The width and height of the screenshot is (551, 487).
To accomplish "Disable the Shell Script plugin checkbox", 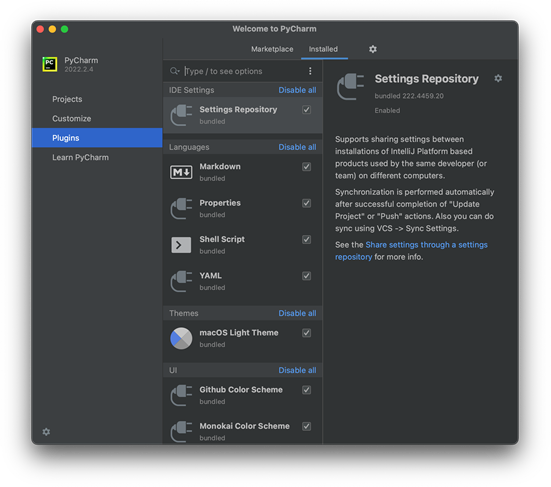I will point(306,239).
